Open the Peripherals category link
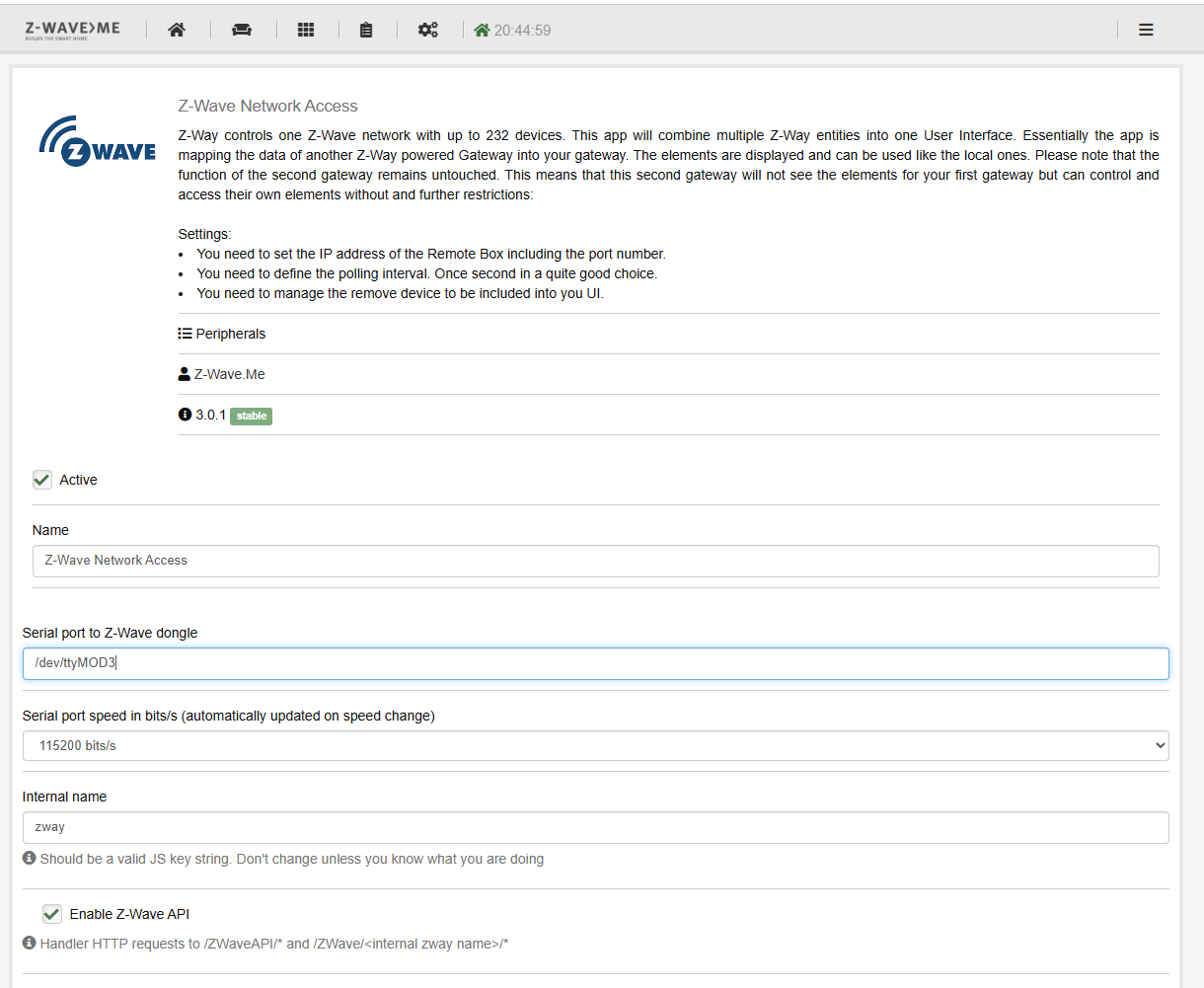The height and width of the screenshot is (988, 1204). click(230, 334)
